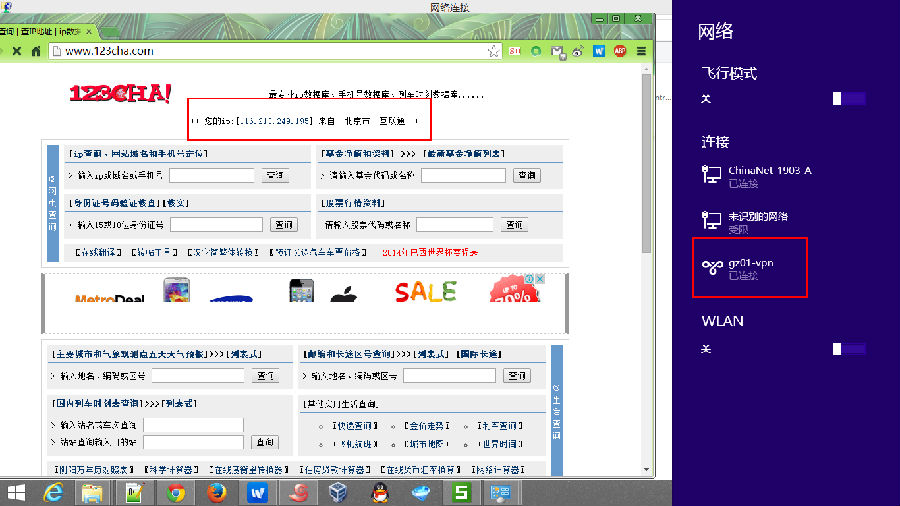Click the train number input field
The width and height of the screenshot is (900, 506).
coord(193,425)
